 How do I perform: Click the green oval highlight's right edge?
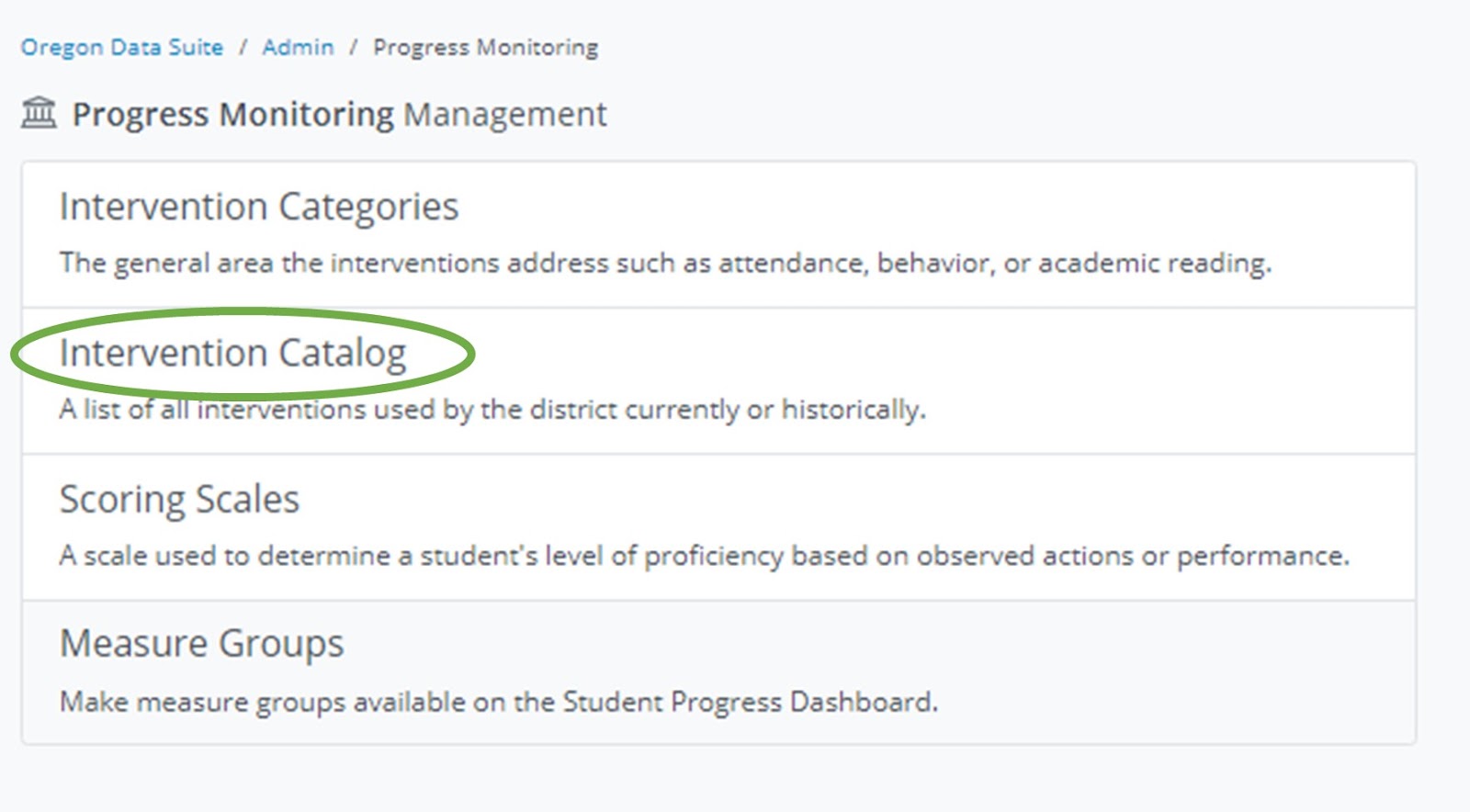point(471,354)
